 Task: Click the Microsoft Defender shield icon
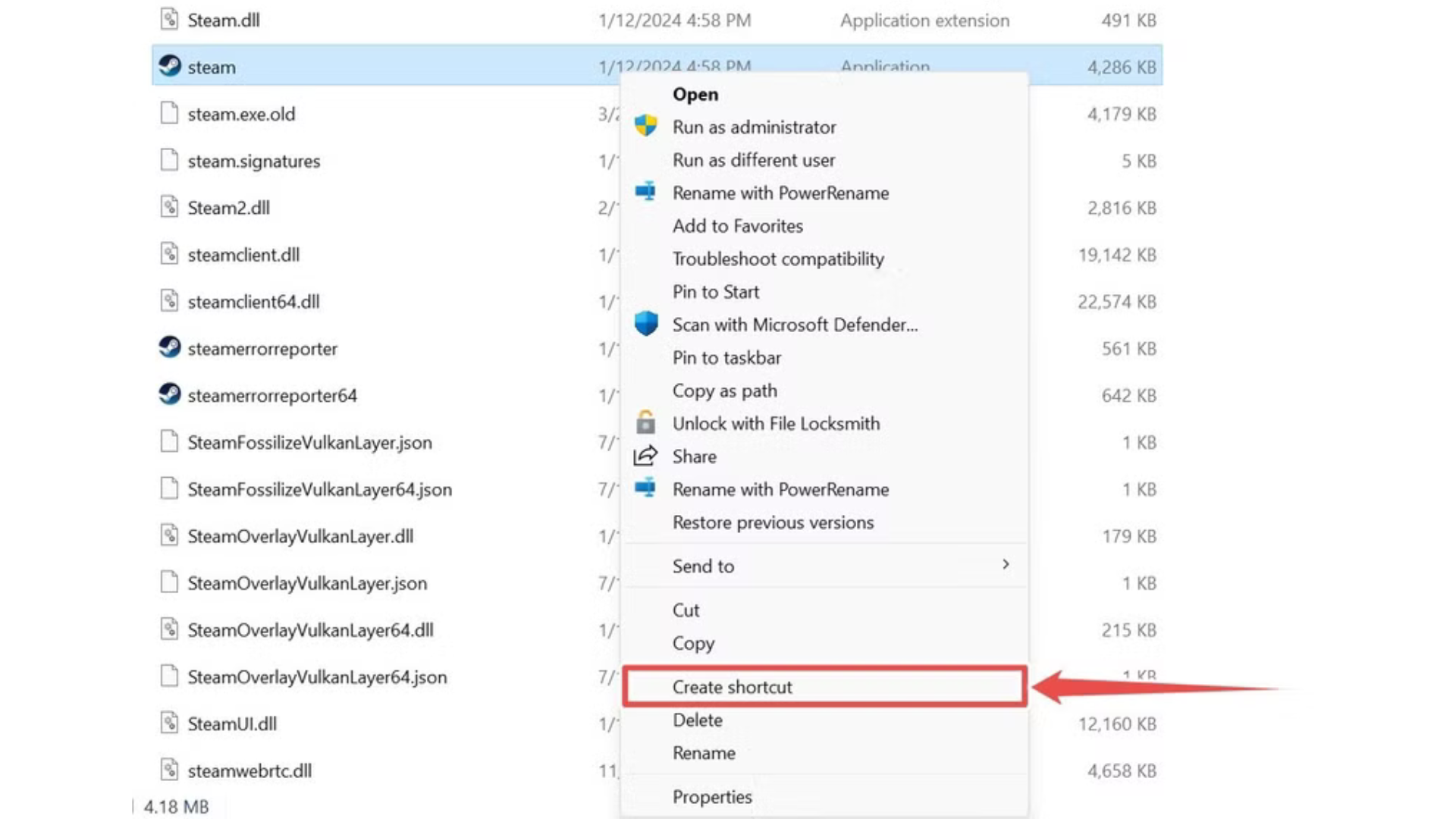tap(646, 323)
